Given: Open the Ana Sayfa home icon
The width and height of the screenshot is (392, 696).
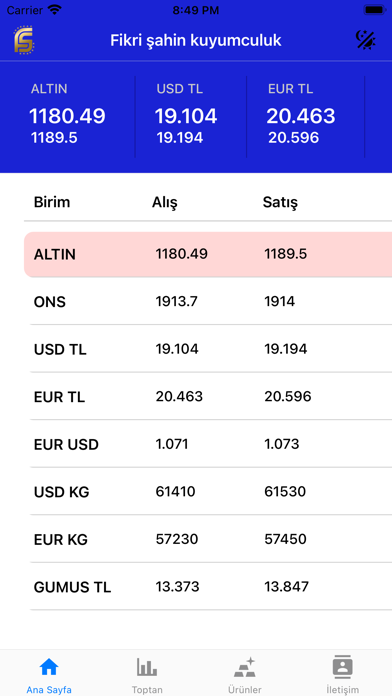Looking at the screenshot, I should point(49,667).
